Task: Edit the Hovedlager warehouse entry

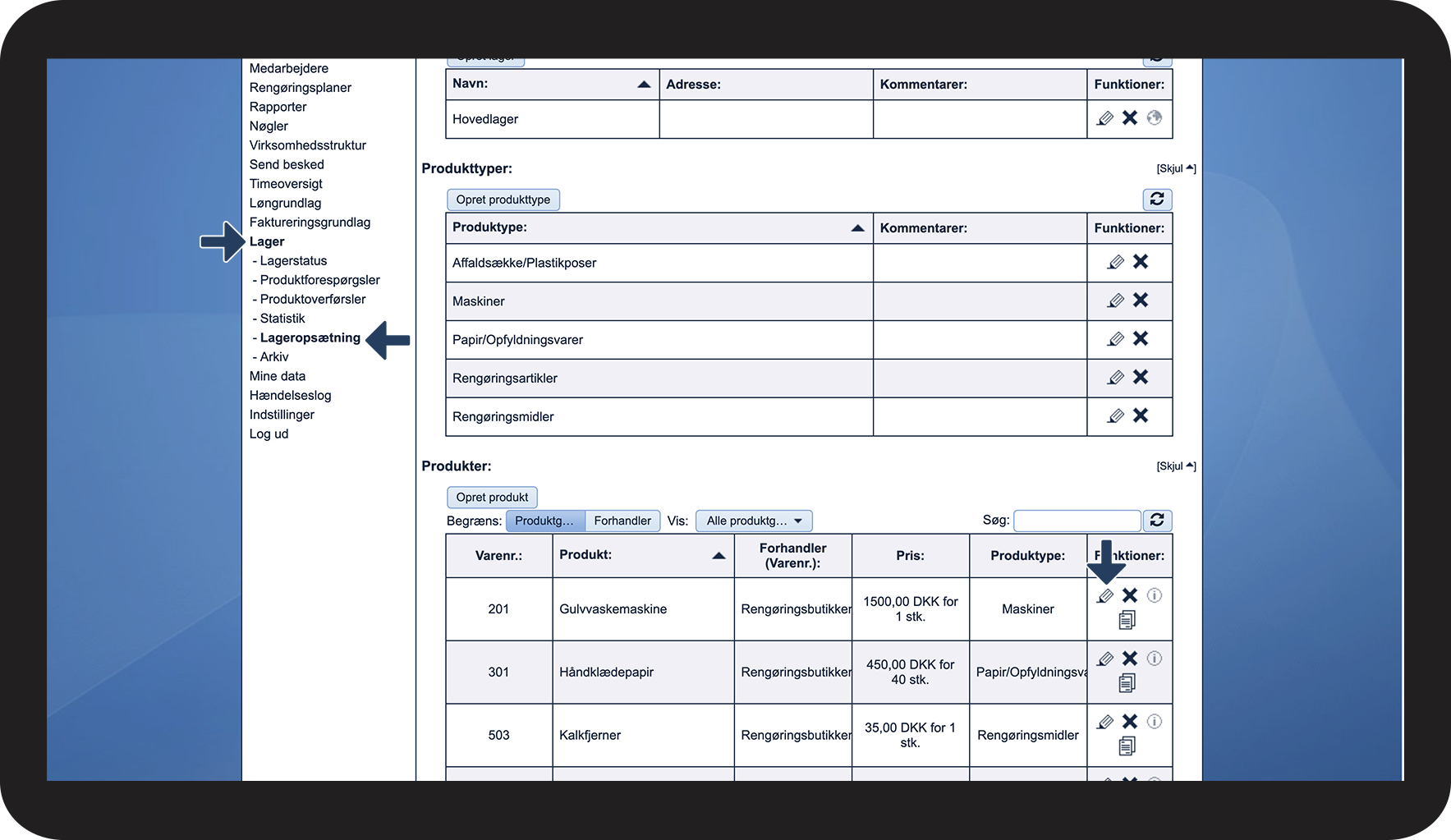Action: point(1105,118)
